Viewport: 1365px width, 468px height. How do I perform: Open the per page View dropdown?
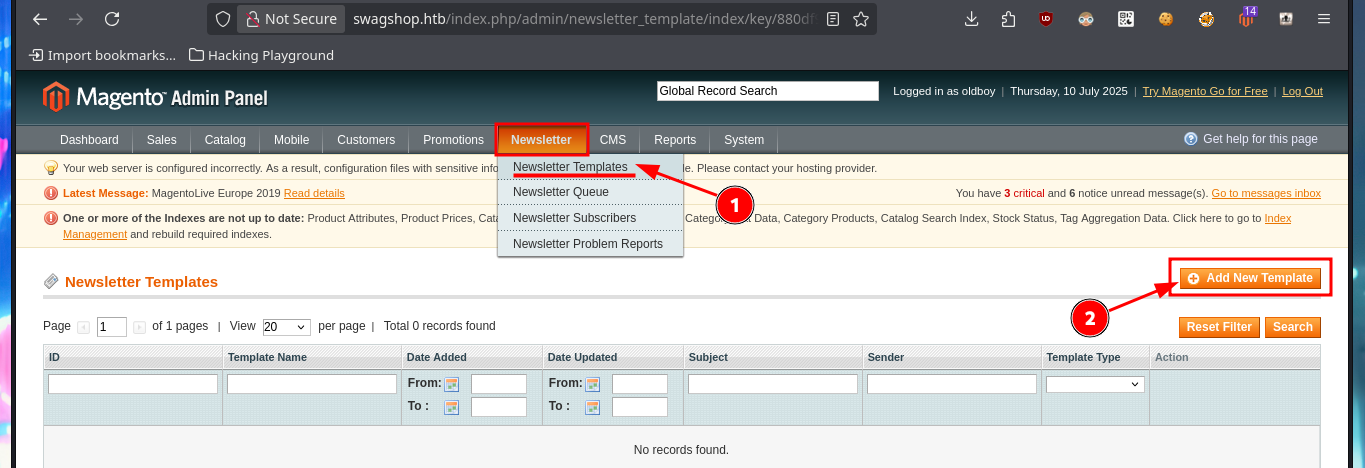click(286, 327)
